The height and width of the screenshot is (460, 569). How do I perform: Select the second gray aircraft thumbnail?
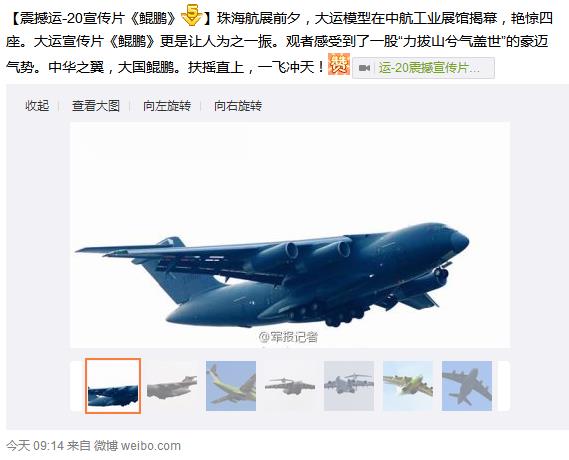(x=172, y=386)
